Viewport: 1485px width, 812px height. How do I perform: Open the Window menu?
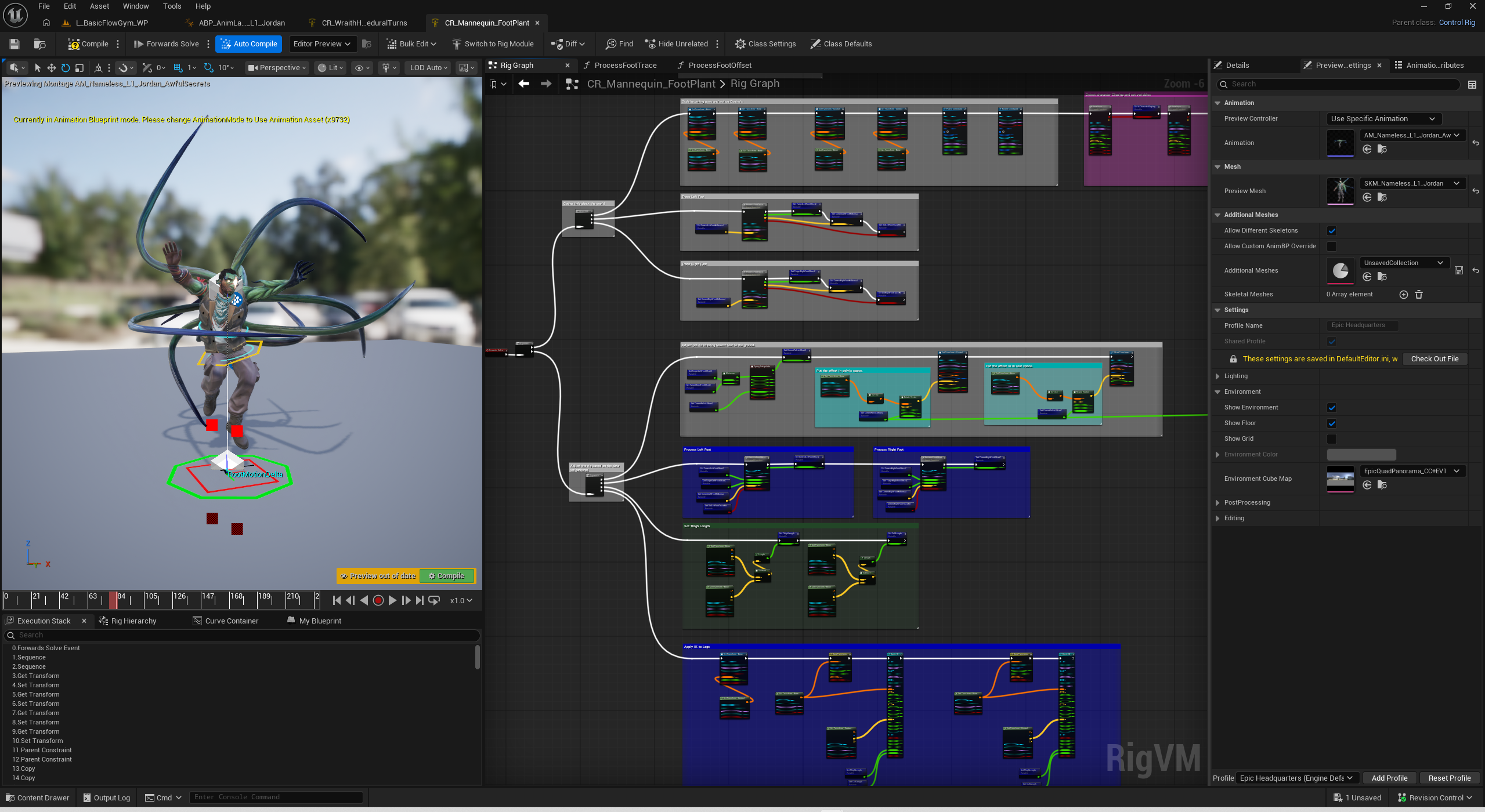tap(136, 6)
